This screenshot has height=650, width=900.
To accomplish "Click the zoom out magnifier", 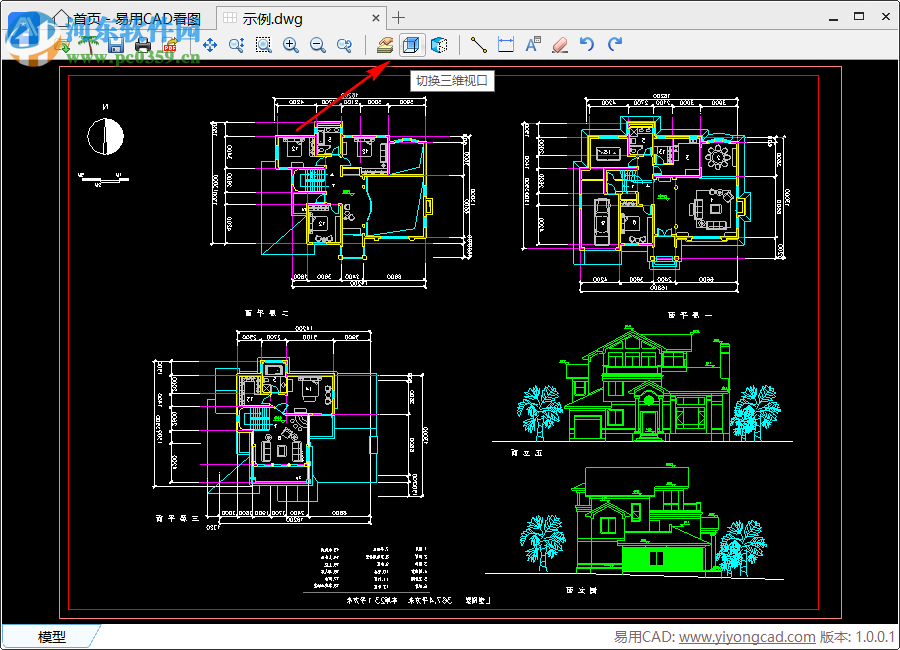I will click(x=318, y=45).
